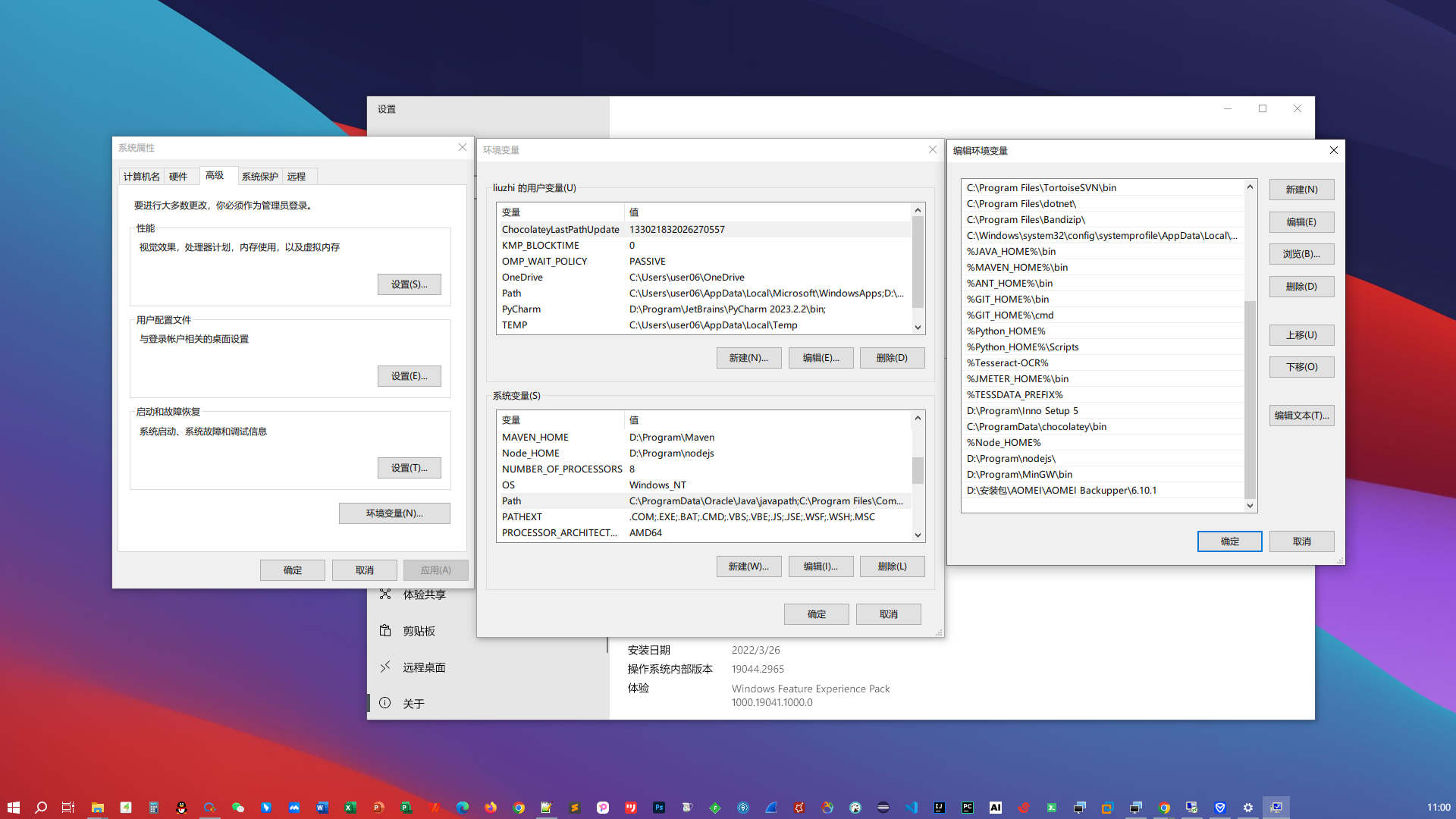Select ChocolateyLastPathUpdate user variable row
This screenshot has height=819, width=1456.
point(704,229)
